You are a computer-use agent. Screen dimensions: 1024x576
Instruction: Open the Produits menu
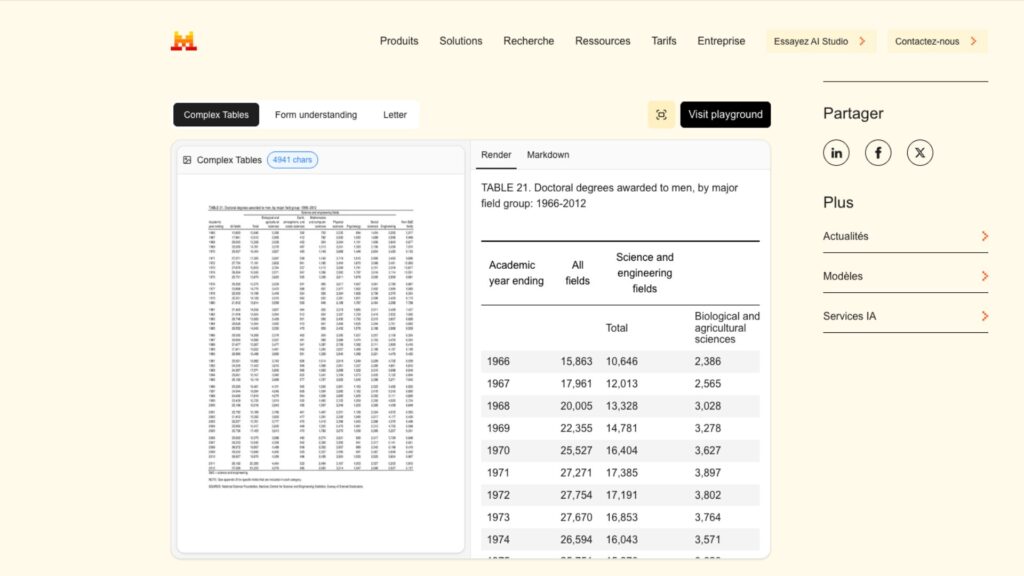point(399,41)
